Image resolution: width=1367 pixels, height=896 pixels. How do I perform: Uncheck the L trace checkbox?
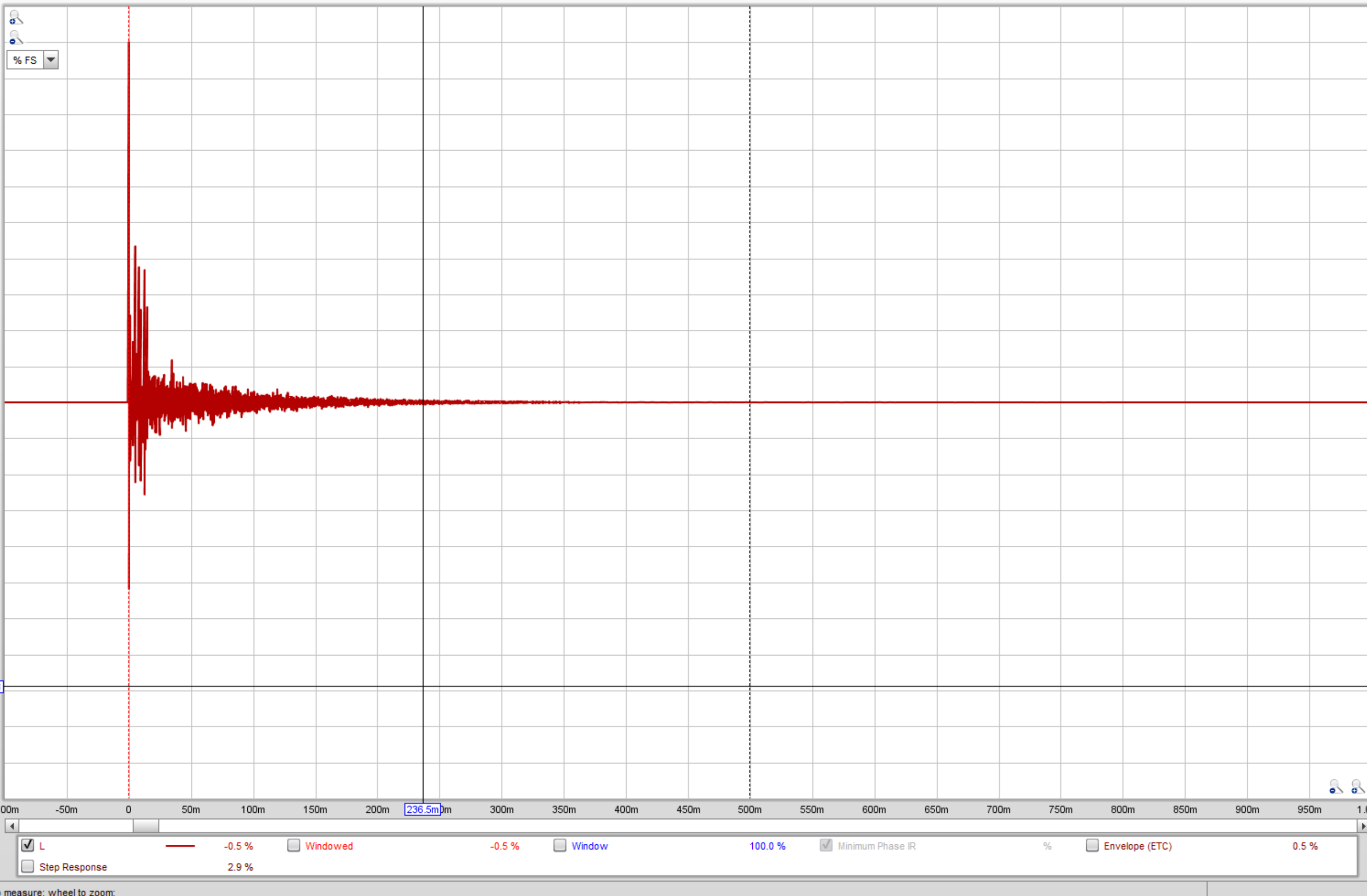click(x=27, y=845)
